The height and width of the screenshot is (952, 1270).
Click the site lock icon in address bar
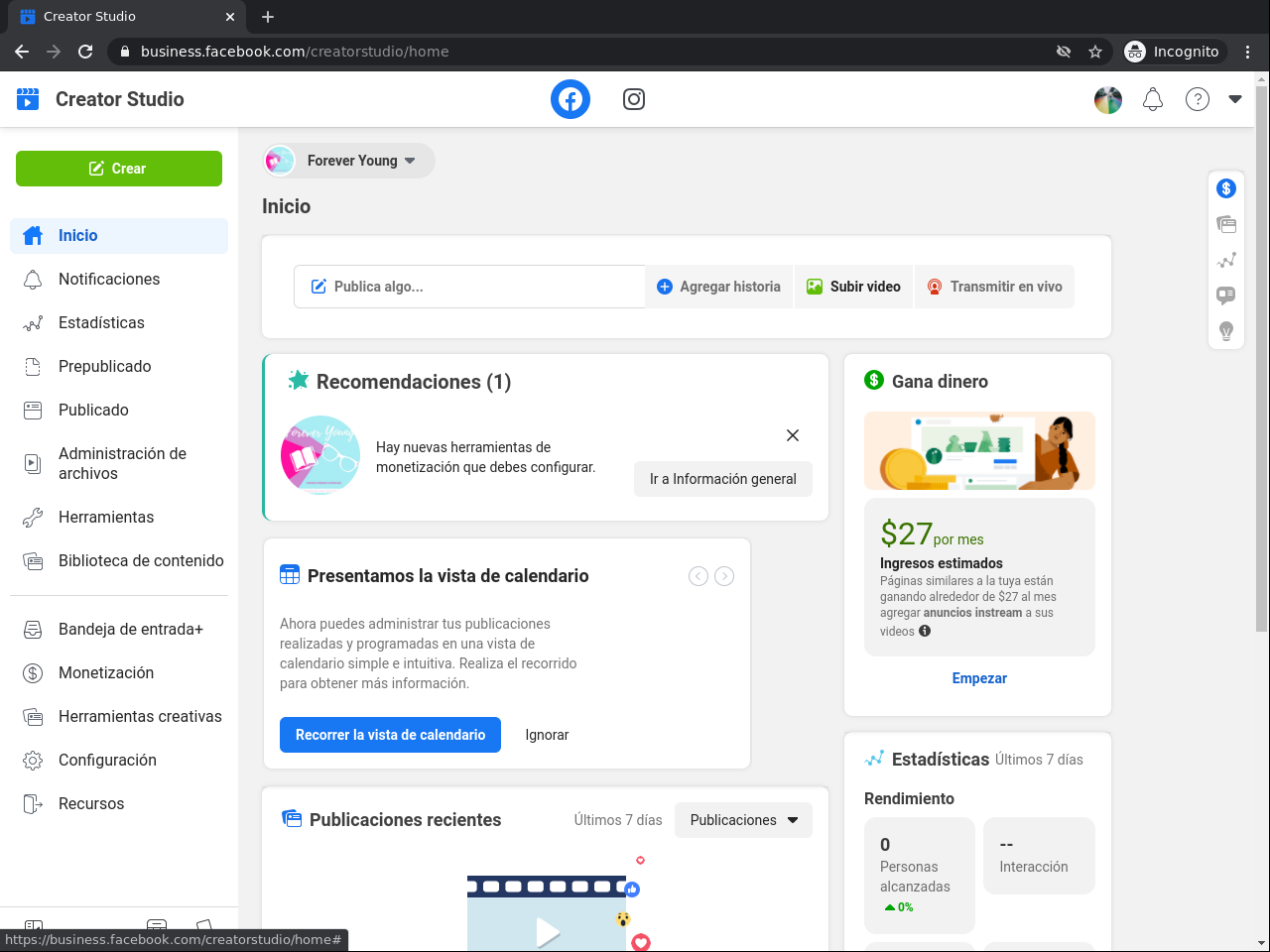point(125,52)
